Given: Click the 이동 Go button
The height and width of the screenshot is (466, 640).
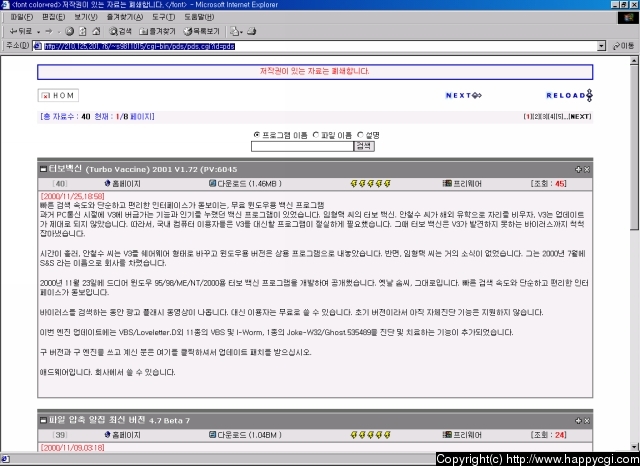Looking at the screenshot, I should pyautogui.click(x=623, y=46).
